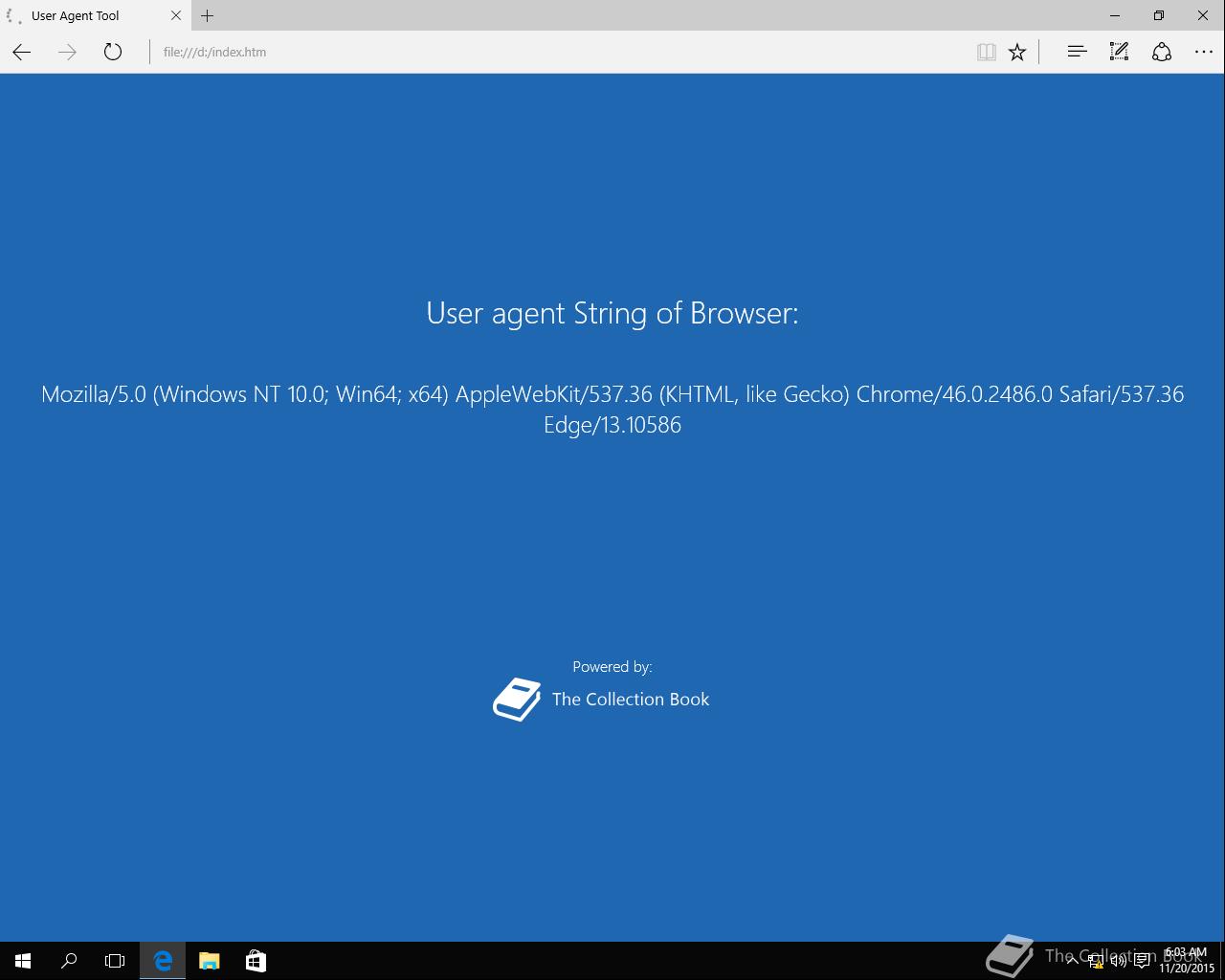The image size is (1225, 980).
Task: Click Microsoft Edge taskbar icon
Action: (x=163, y=961)
